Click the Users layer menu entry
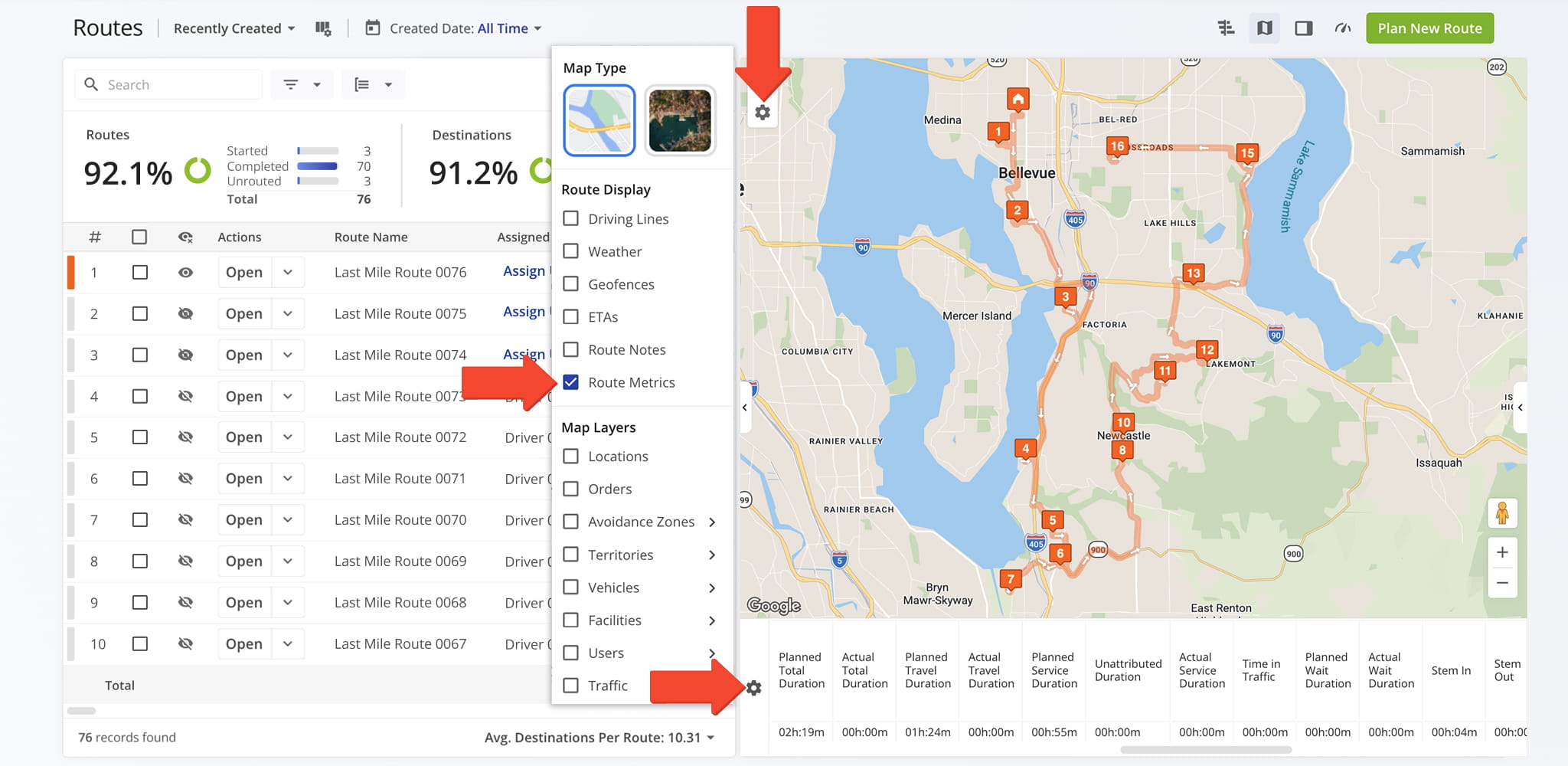Viewport: 1568px width, 766px height. tap(606, 653)
